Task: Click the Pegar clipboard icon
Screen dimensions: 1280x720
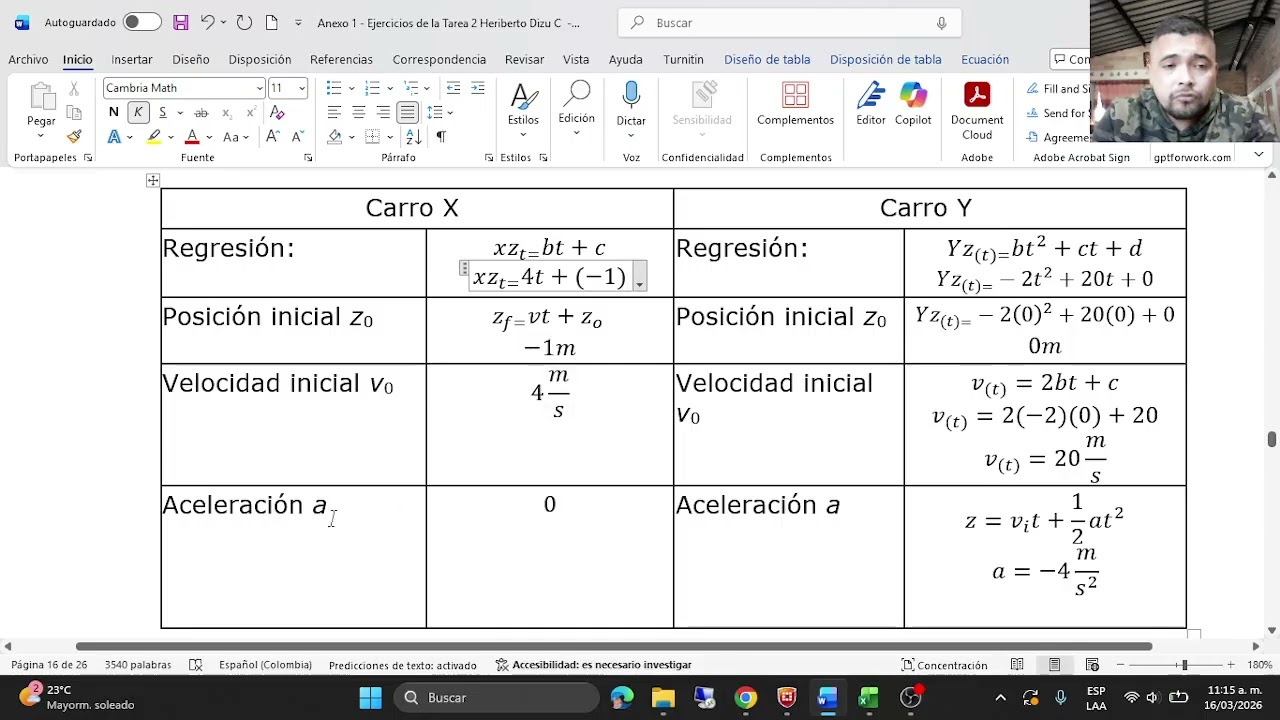Action: pos(41,97)
